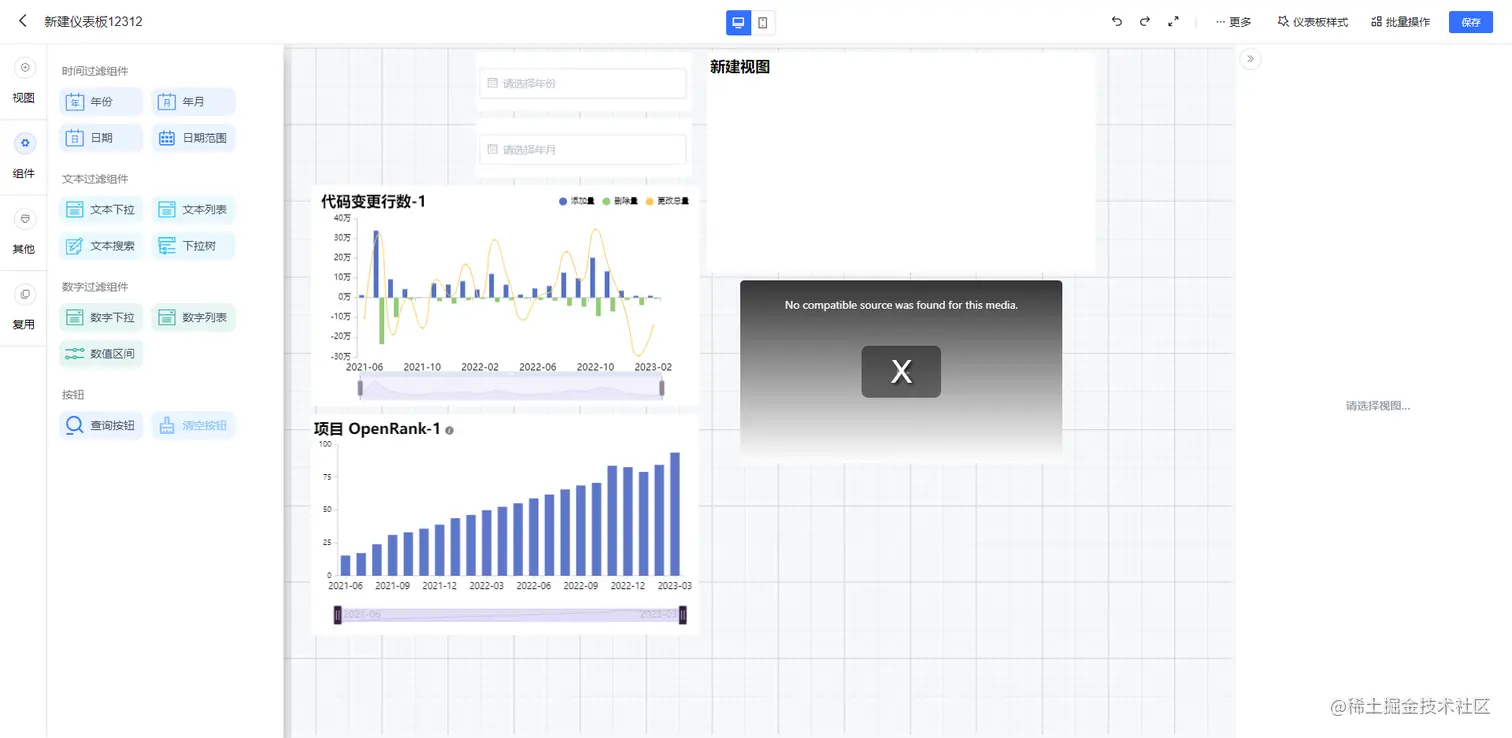Add the 清空按钮 clear button component
This screenshot has height=738, width=1512.
coord(193,426)
